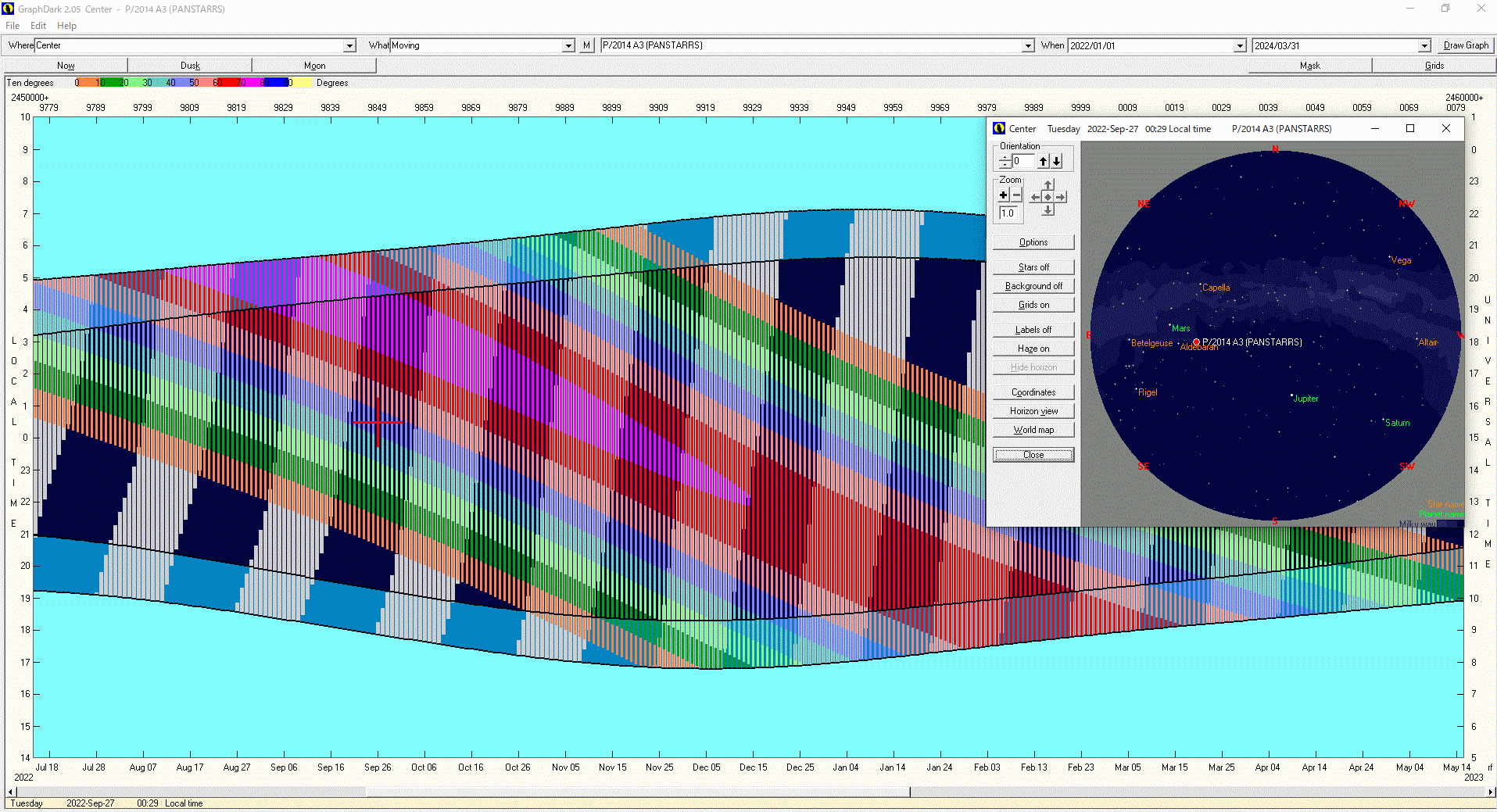Select the Now button
Viewport: 1497px width, 812px height.
point(66,66)
